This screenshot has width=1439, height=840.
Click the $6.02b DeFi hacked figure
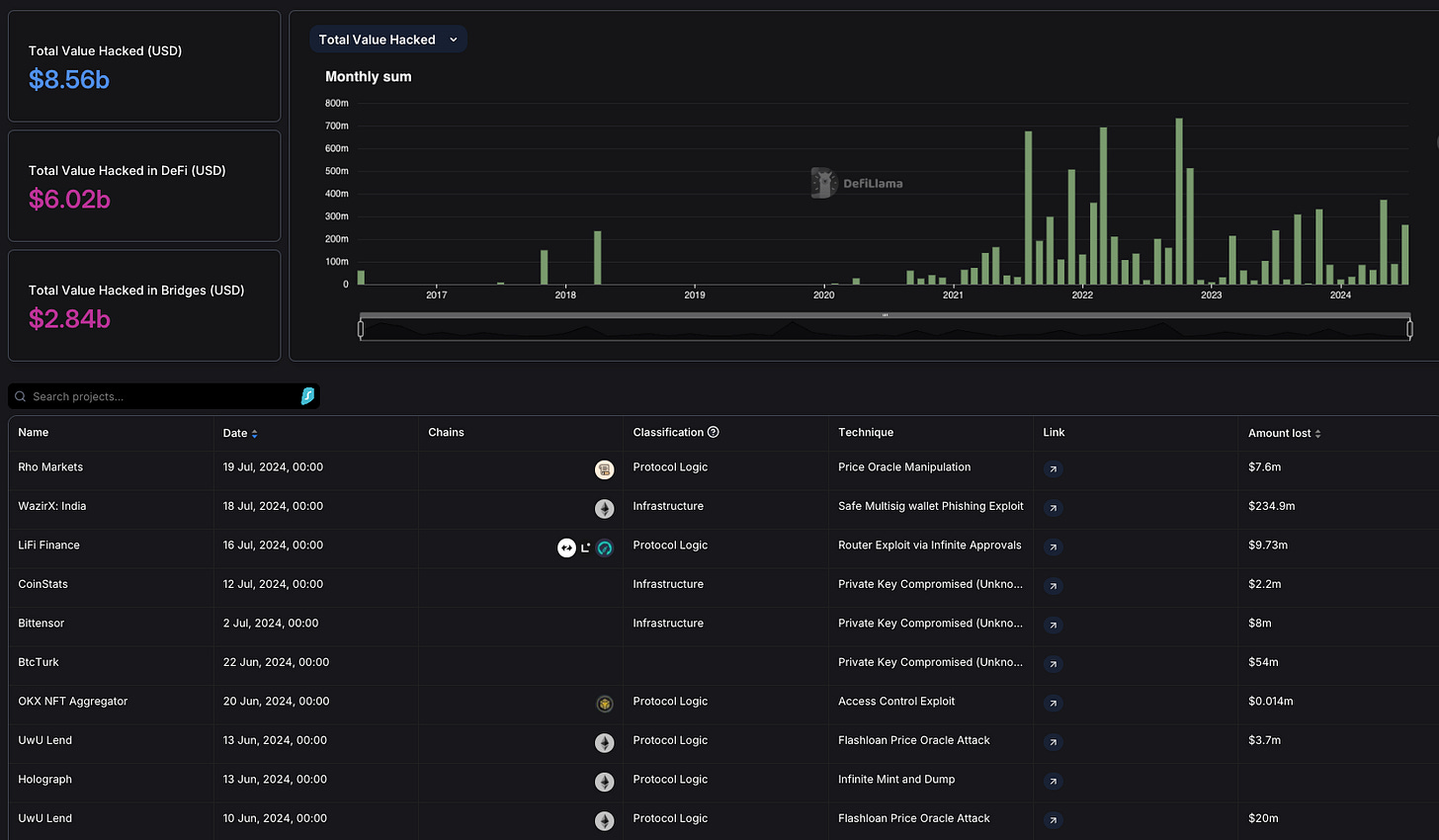click(x=69, y=199)
